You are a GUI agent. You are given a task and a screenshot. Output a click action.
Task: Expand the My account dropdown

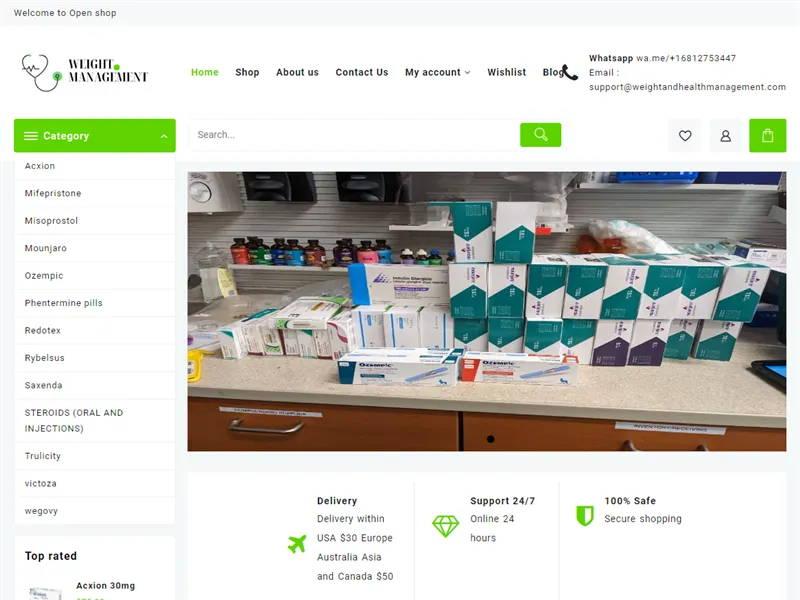[x=437, y=72]
